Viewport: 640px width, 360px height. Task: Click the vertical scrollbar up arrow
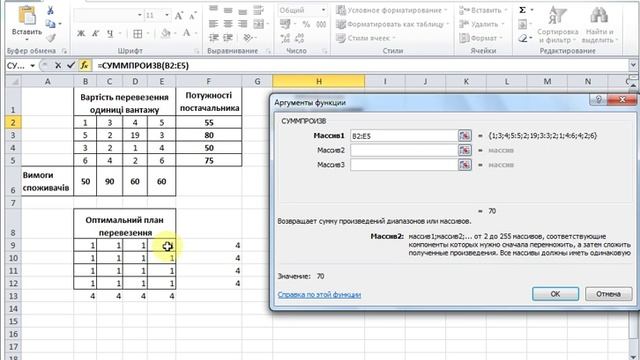click(633, 84)
